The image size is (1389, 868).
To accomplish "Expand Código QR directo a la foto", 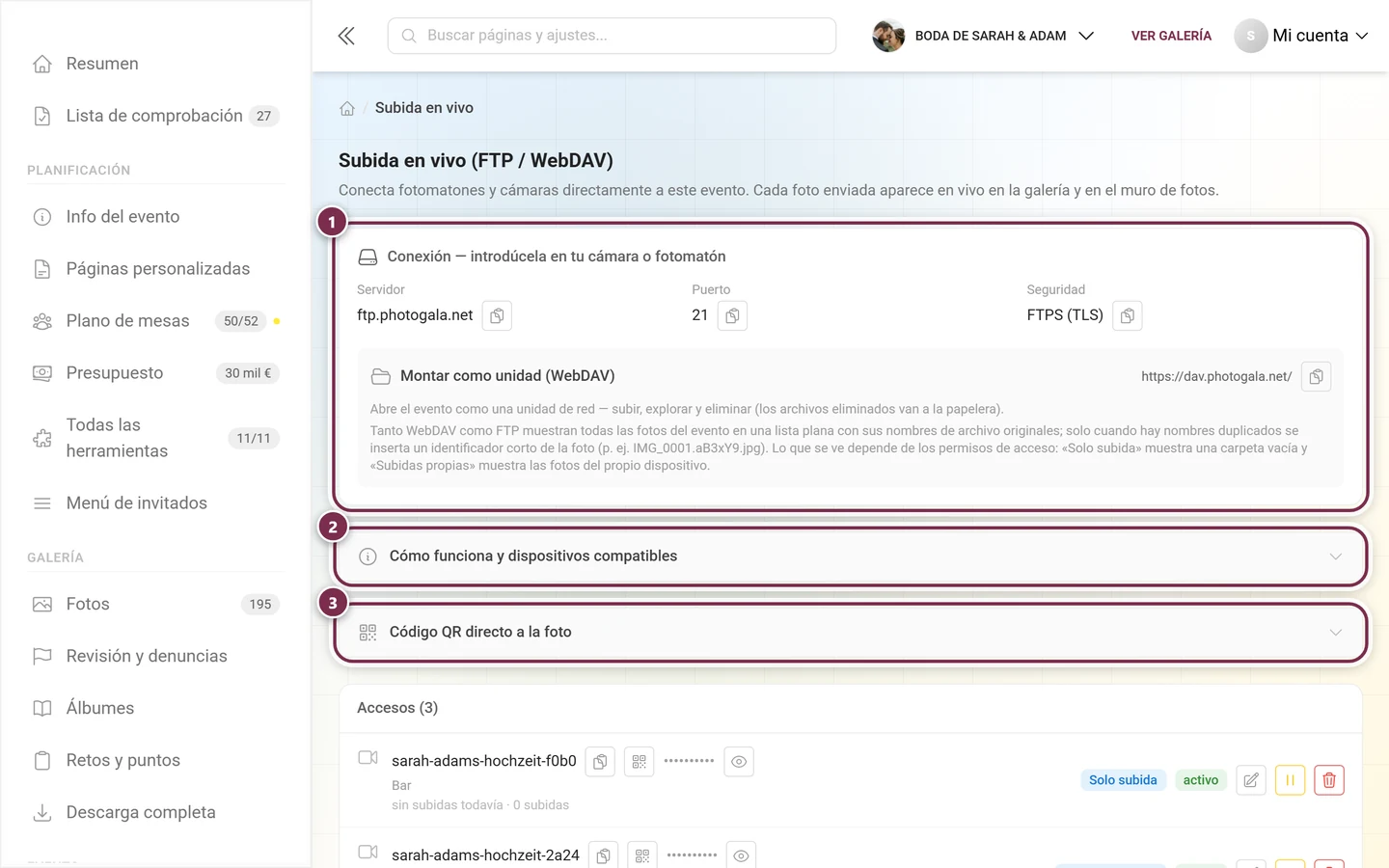I will tap(851, 633).
